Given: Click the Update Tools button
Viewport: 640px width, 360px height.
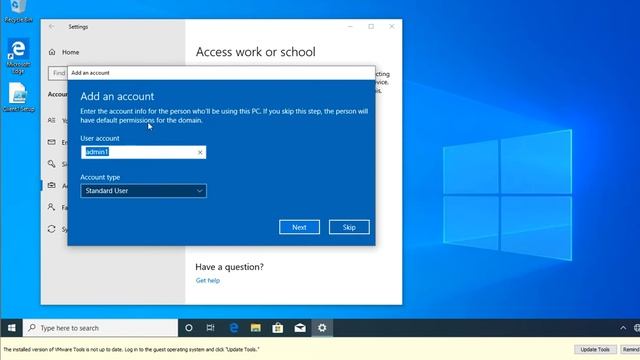Looking at the screenshot, I should [595, 349].
